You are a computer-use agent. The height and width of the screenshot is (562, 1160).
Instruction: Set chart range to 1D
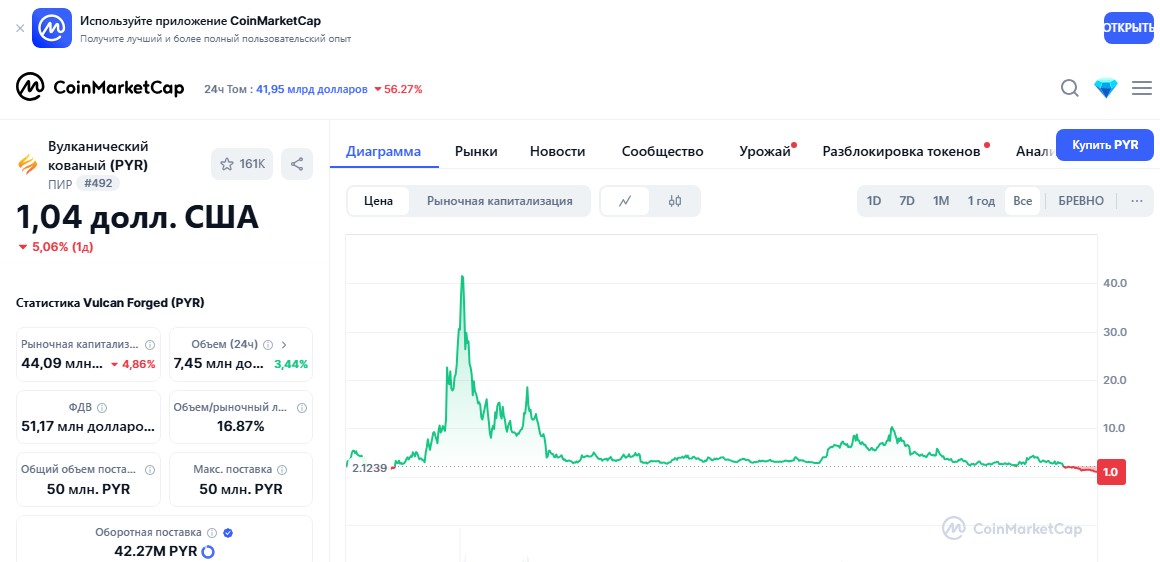coord(874,200)
